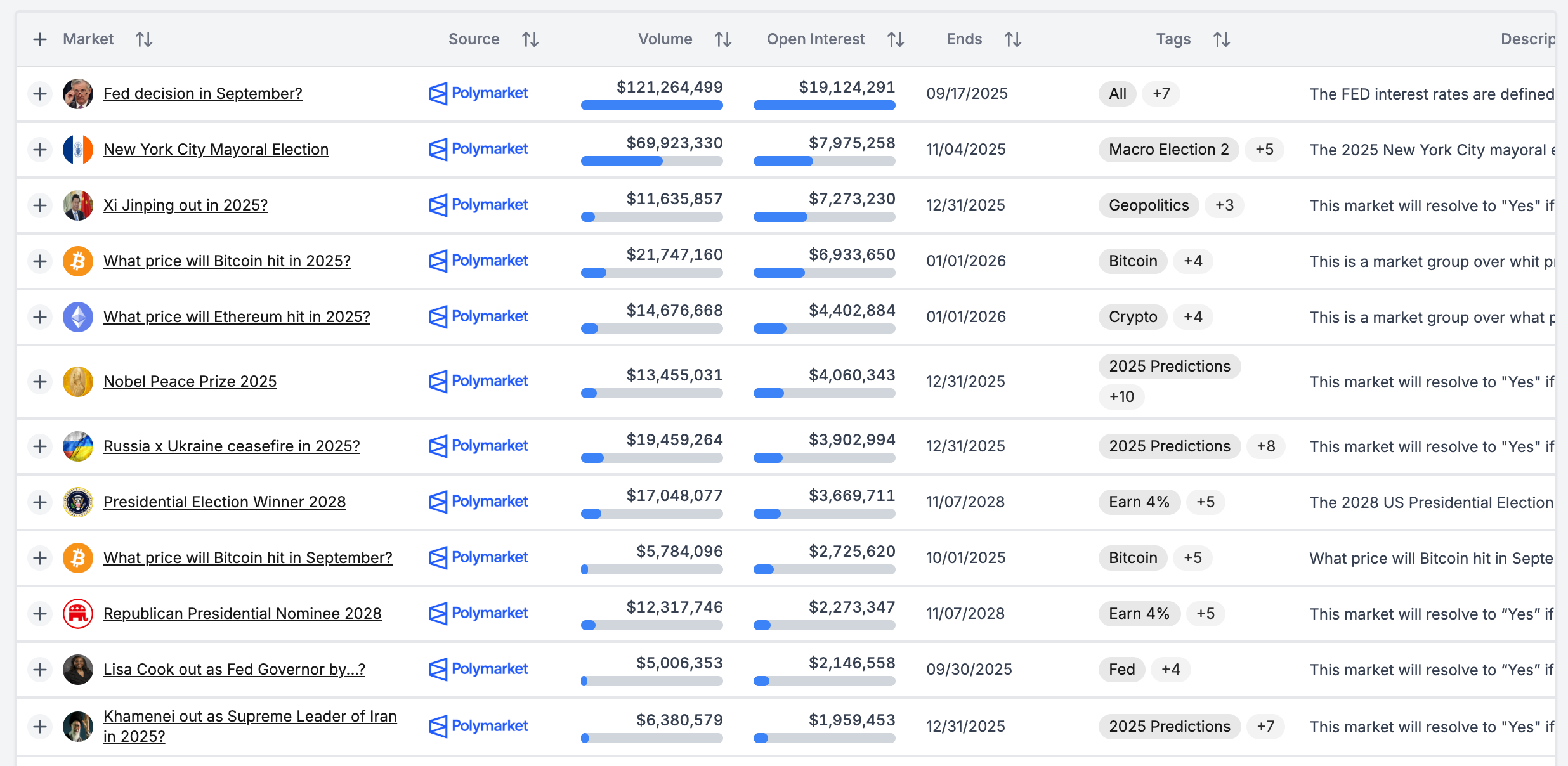Expand the Lisa Cook Fed Governor row
Screen dimensions: 1568x766
point(40,670)
